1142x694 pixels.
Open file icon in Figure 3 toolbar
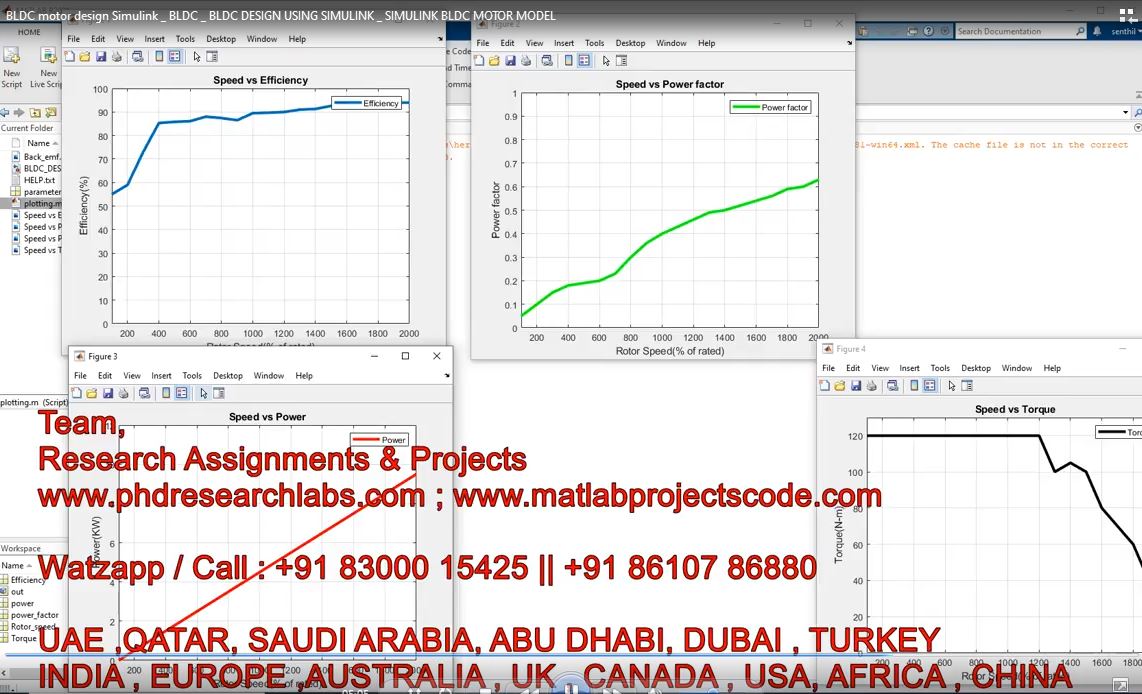tap(92, 394)
